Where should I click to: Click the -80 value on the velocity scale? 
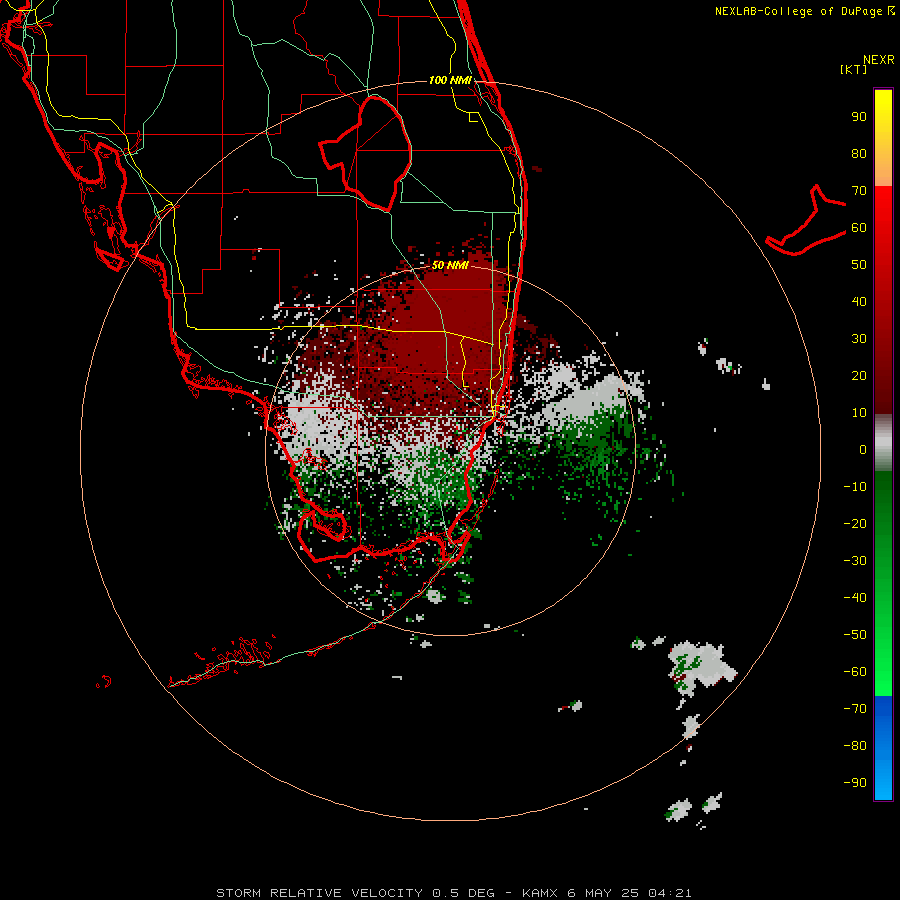pyautogui.click(x=855, y=746)
